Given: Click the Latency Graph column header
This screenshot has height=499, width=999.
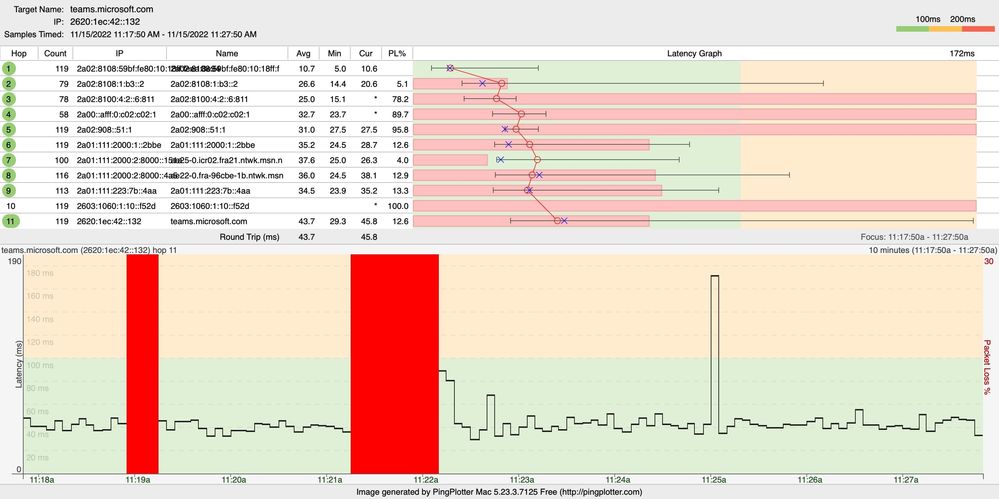Looking at the screenshot, I should (694, 54).
